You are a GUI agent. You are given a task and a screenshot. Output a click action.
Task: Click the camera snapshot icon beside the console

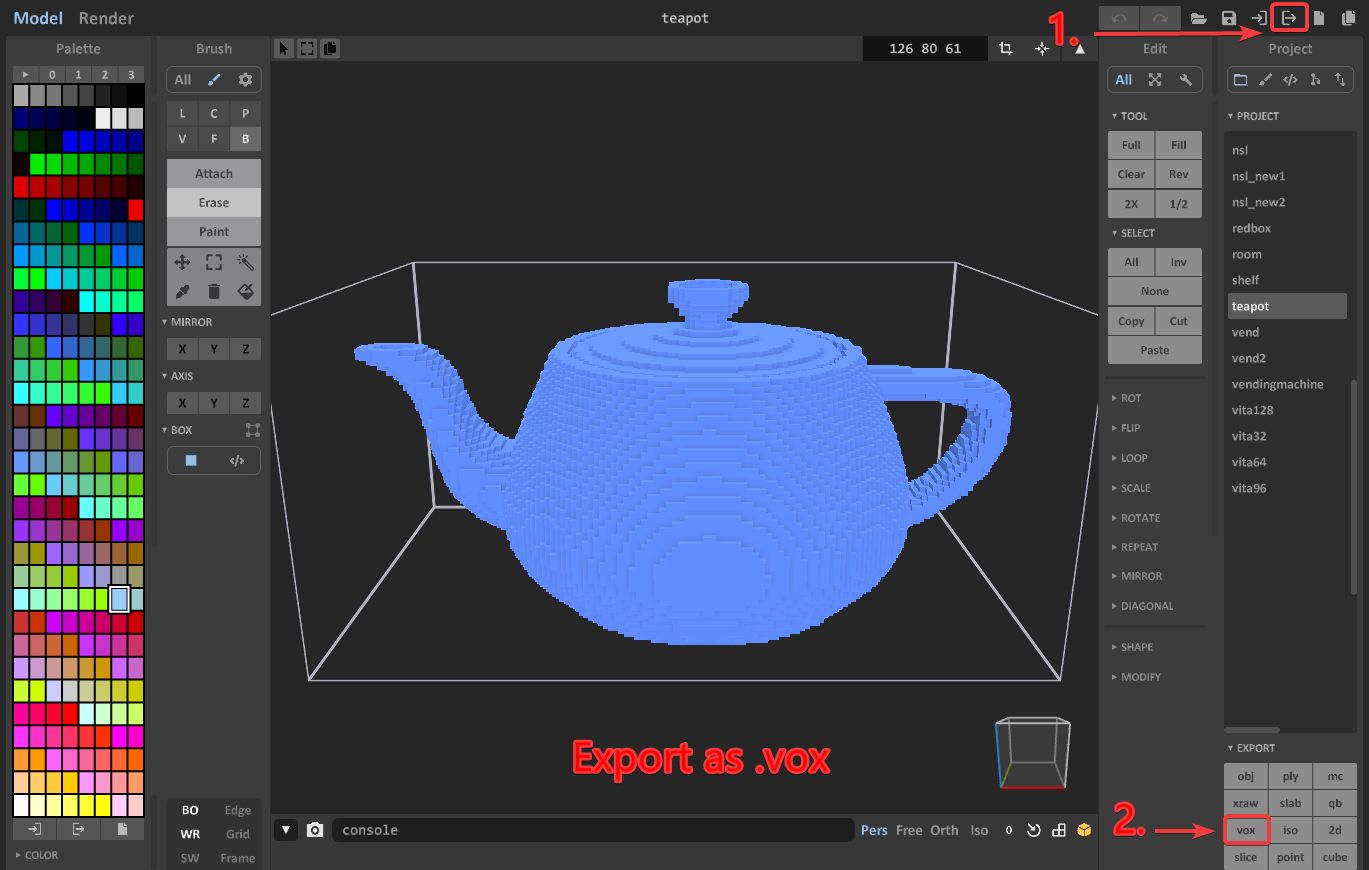pos(315,829)
